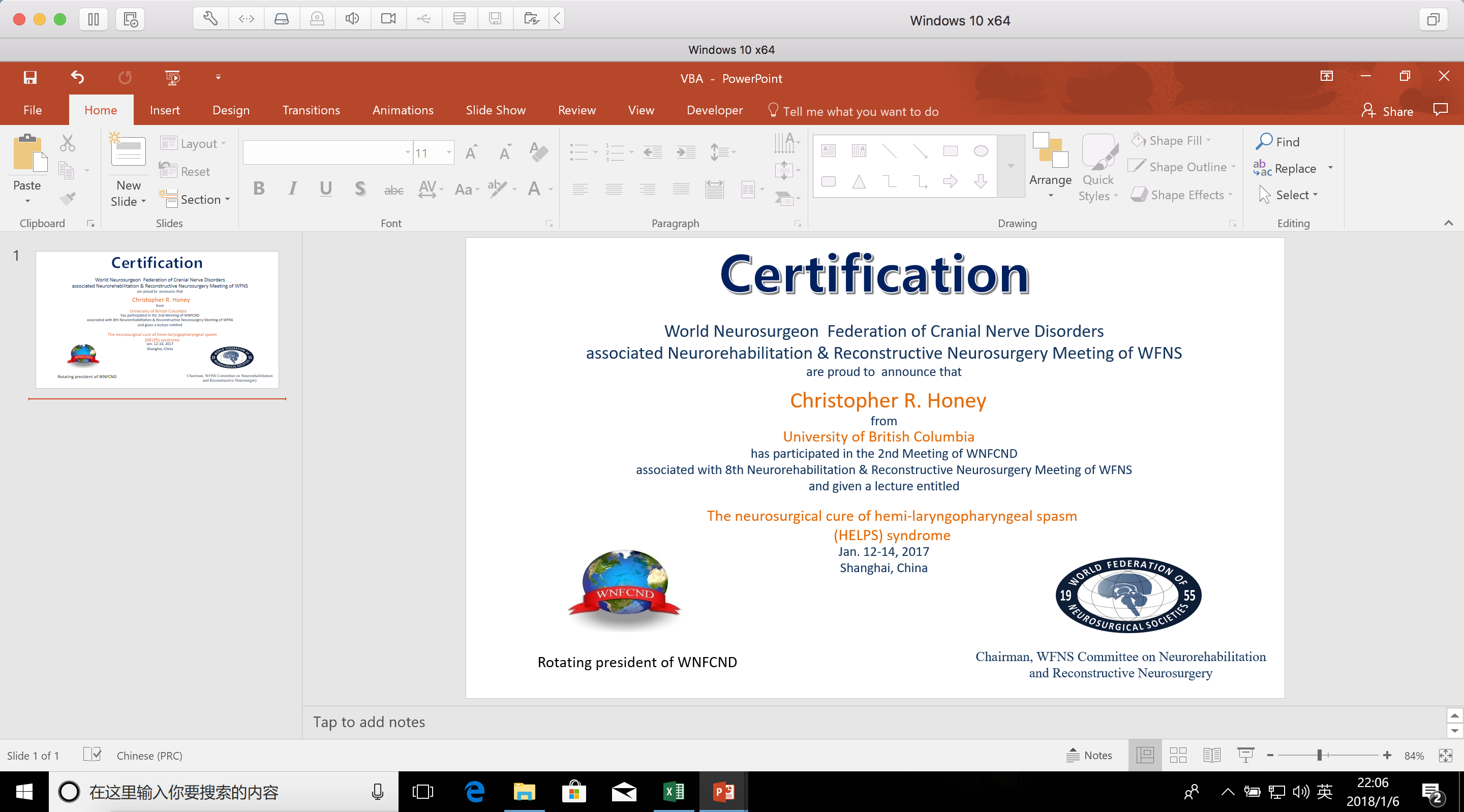Toggle Normal view button
Image resolution: width=1464 pixels, height=812 pixels.
[1145, 755]
